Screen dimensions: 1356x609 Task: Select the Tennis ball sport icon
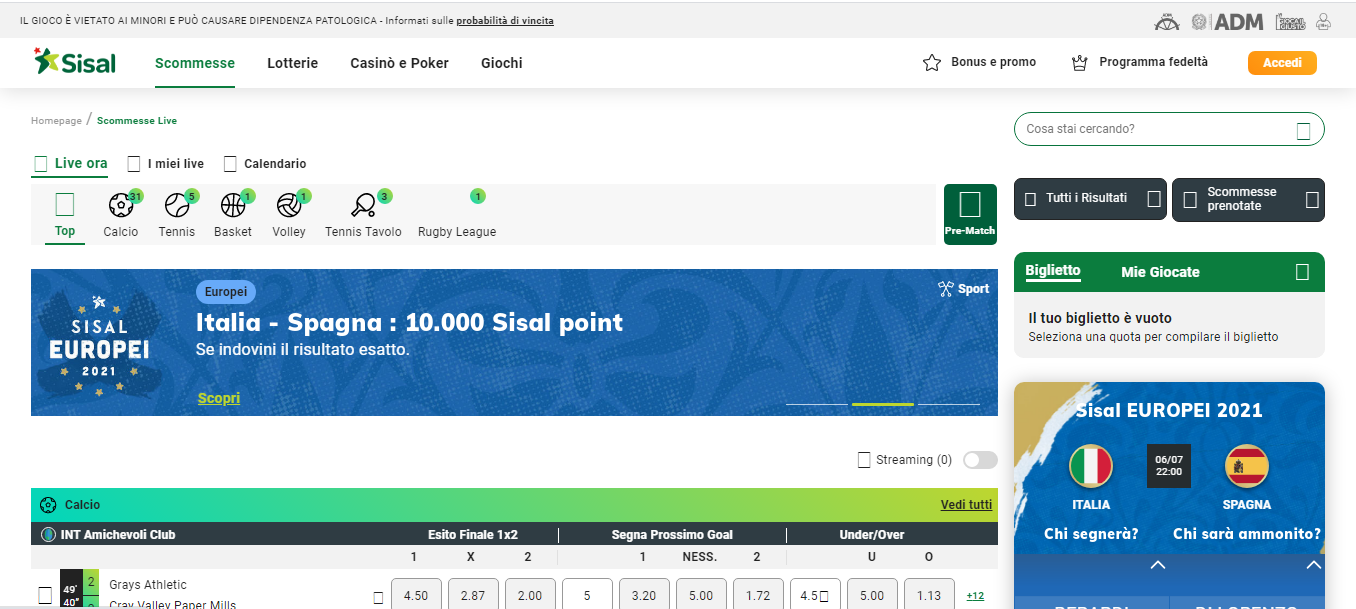click(x=176, y=206)
